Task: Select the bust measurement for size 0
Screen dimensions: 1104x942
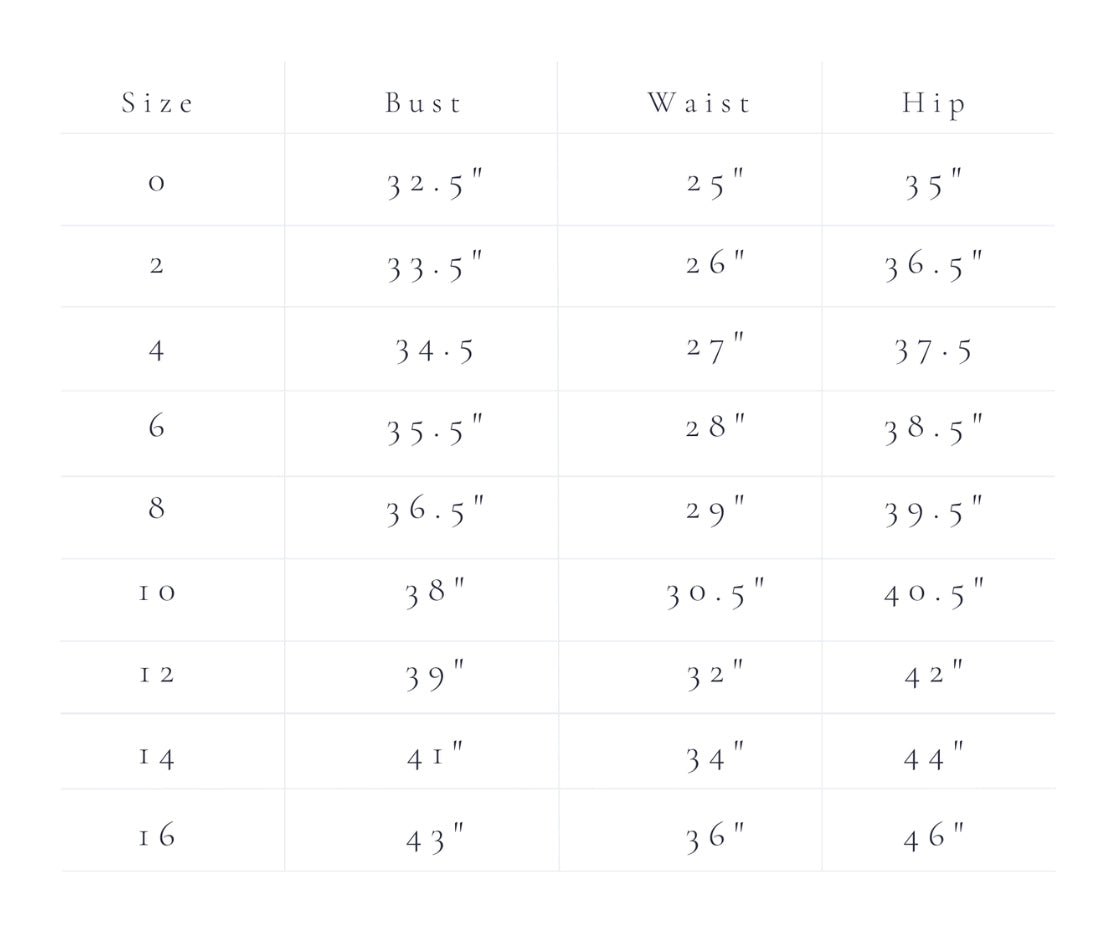Action: 434,185
